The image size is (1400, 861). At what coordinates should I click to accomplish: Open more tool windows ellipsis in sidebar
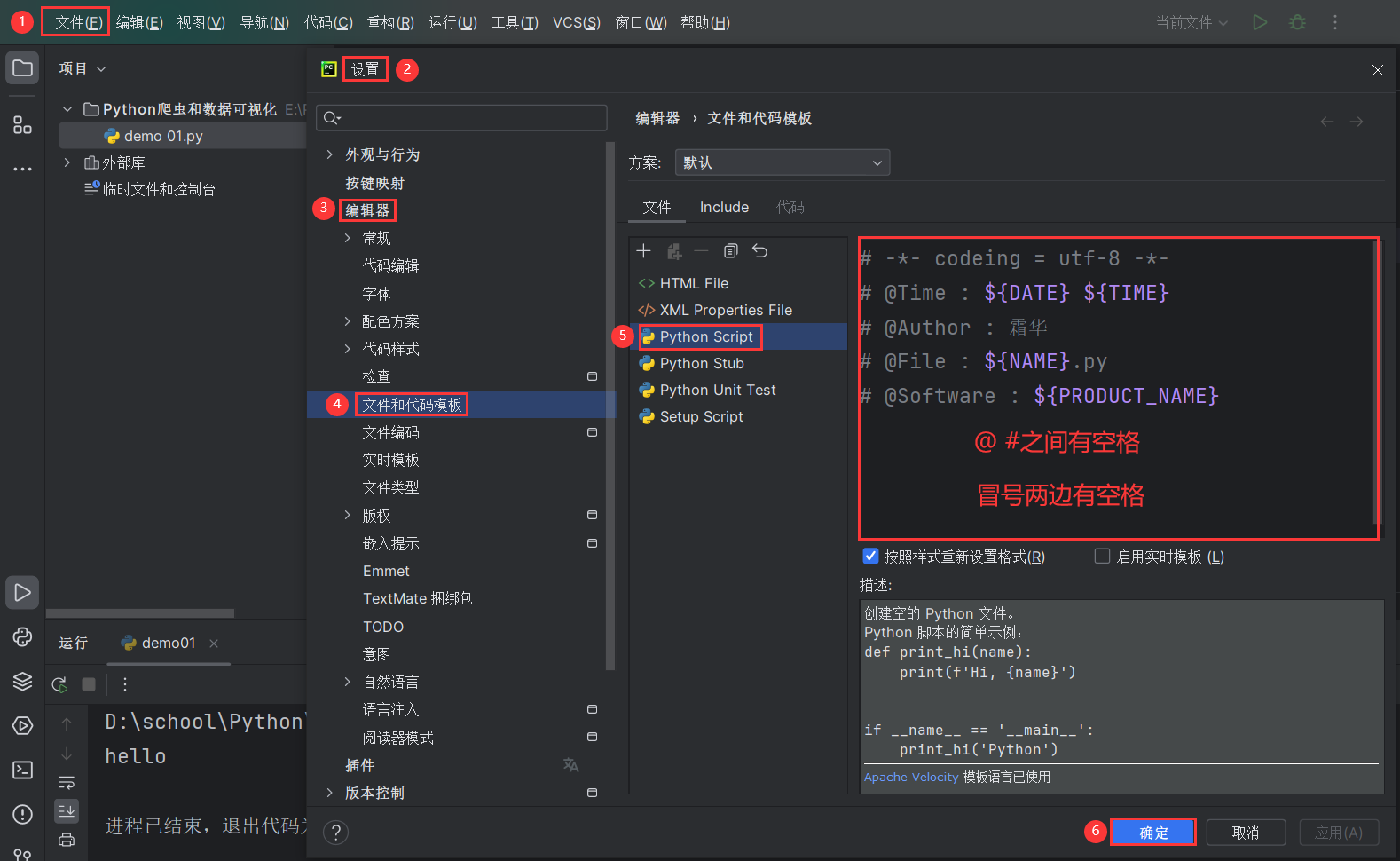click(x=22, y=169)
